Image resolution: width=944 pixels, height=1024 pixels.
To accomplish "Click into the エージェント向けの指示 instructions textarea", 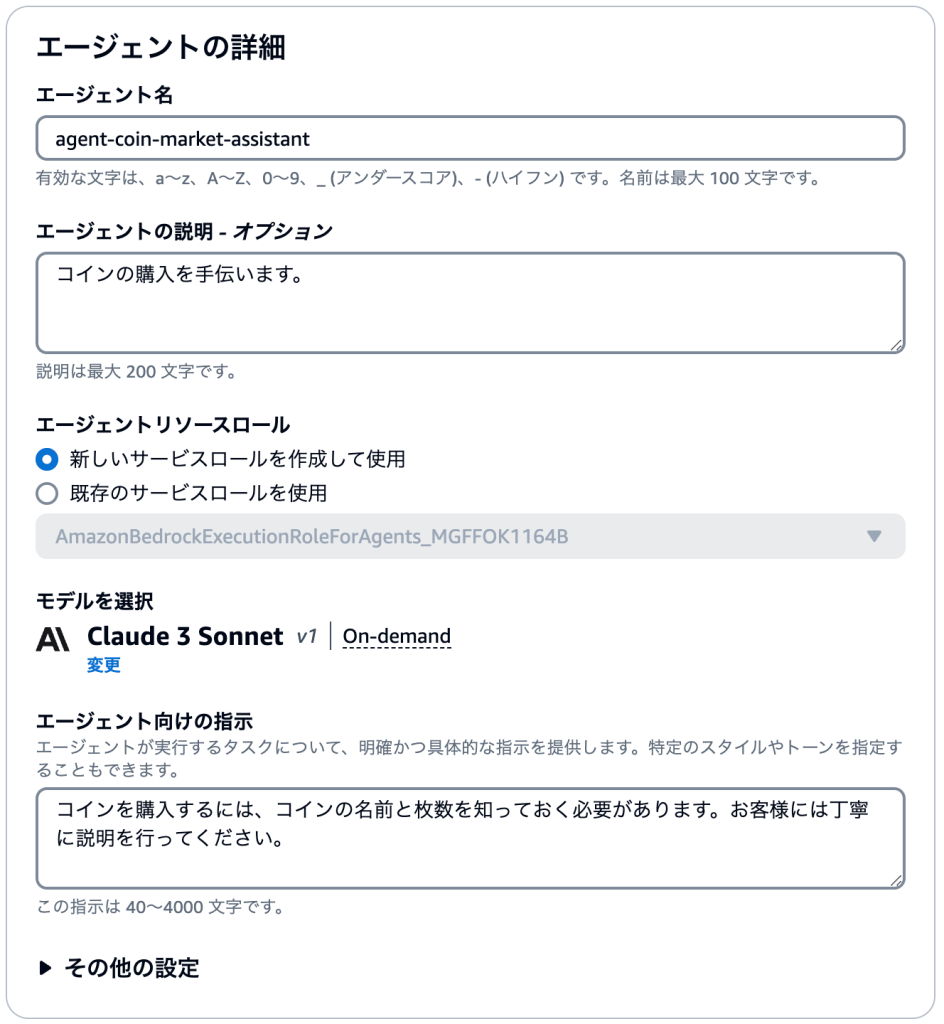I will point(470,839).
